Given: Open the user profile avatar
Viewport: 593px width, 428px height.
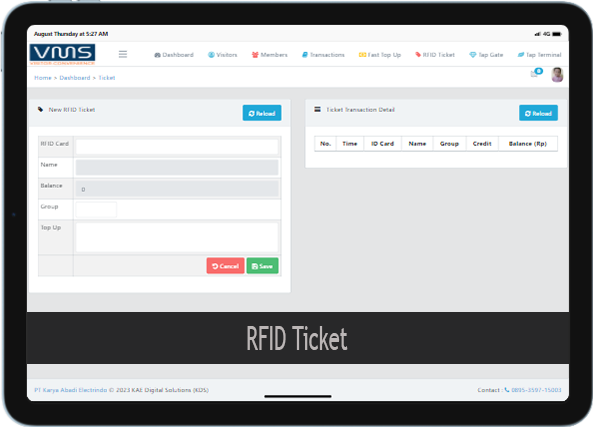Looking at the screenshot, I should (557, 74).
